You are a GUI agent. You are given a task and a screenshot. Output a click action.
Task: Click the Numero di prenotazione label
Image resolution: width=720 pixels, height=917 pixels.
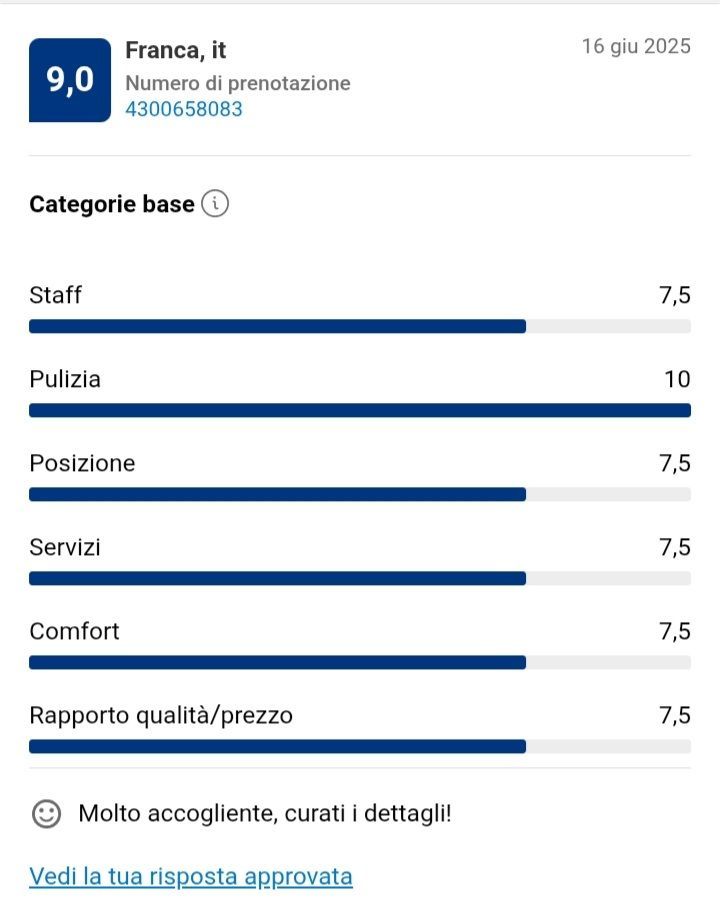click(238, 83)
